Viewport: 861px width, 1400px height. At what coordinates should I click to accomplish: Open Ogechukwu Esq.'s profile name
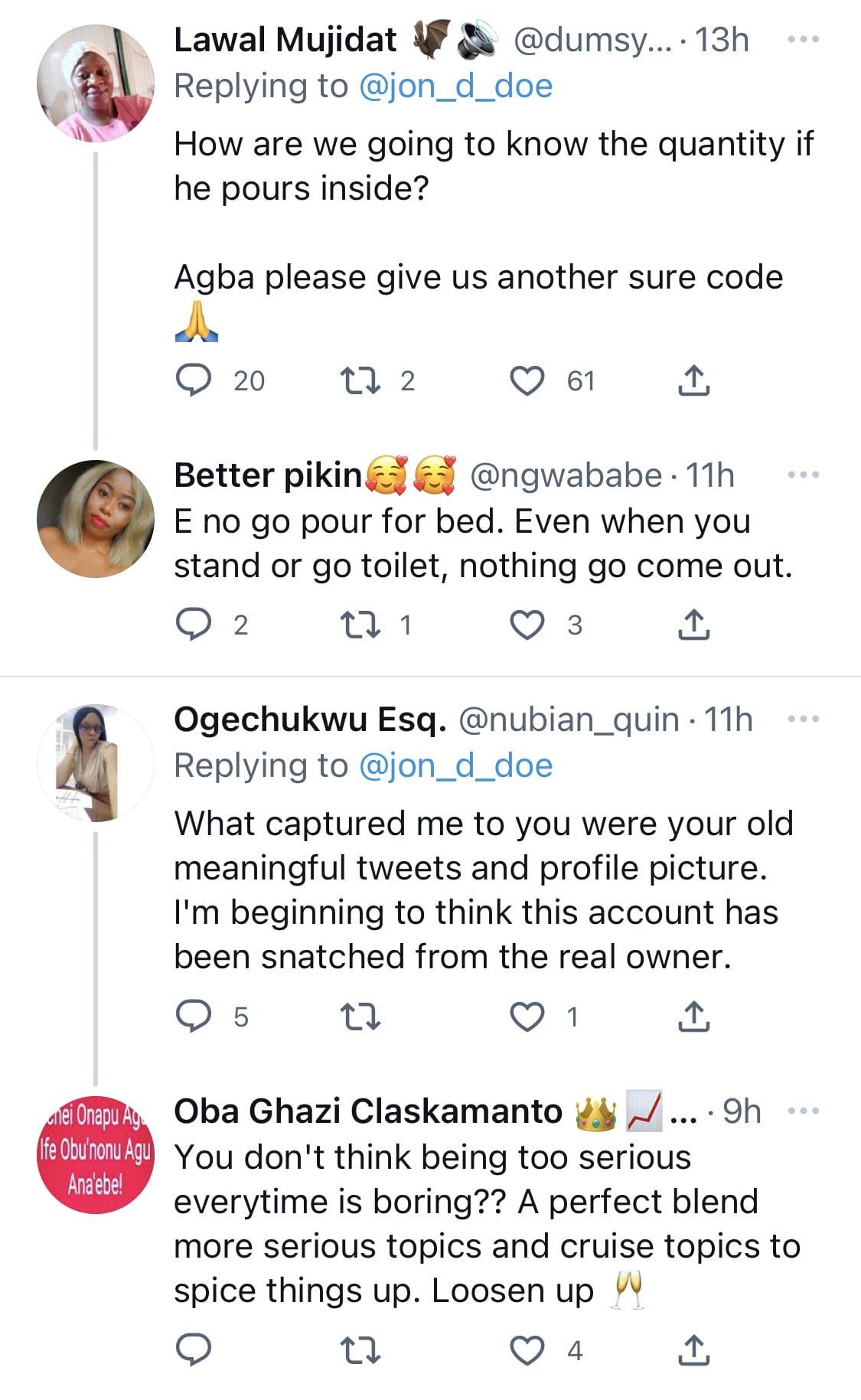coord(310,720)
